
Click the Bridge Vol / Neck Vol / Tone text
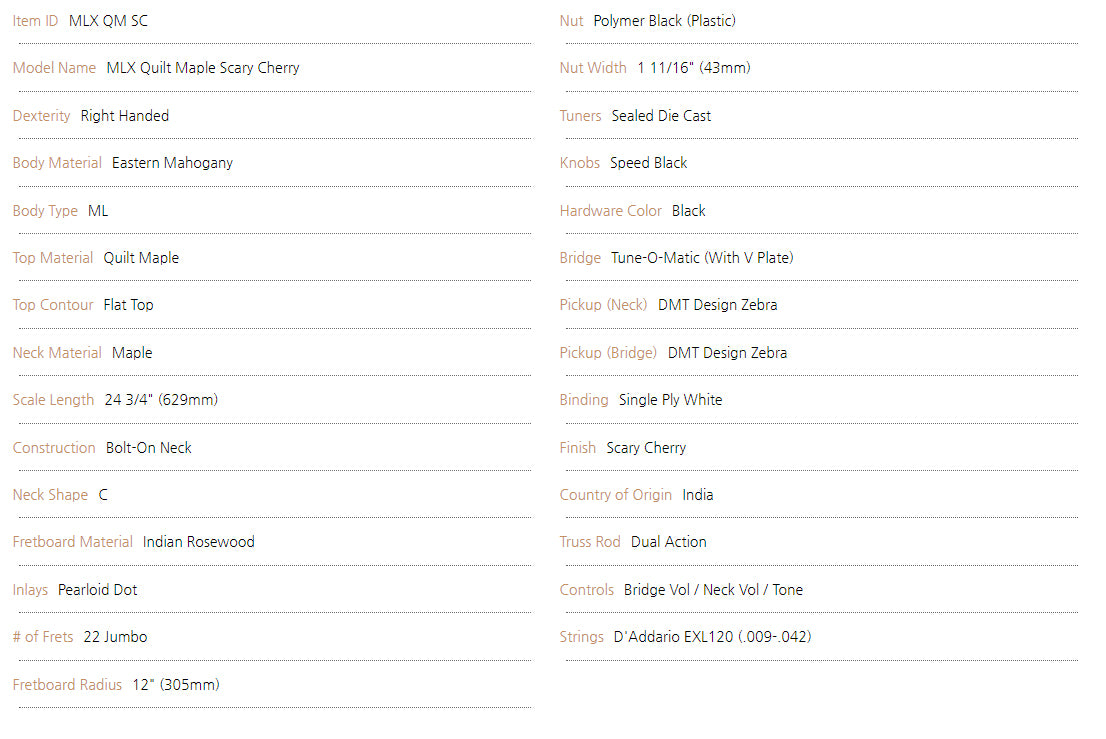tap(713, 590)
